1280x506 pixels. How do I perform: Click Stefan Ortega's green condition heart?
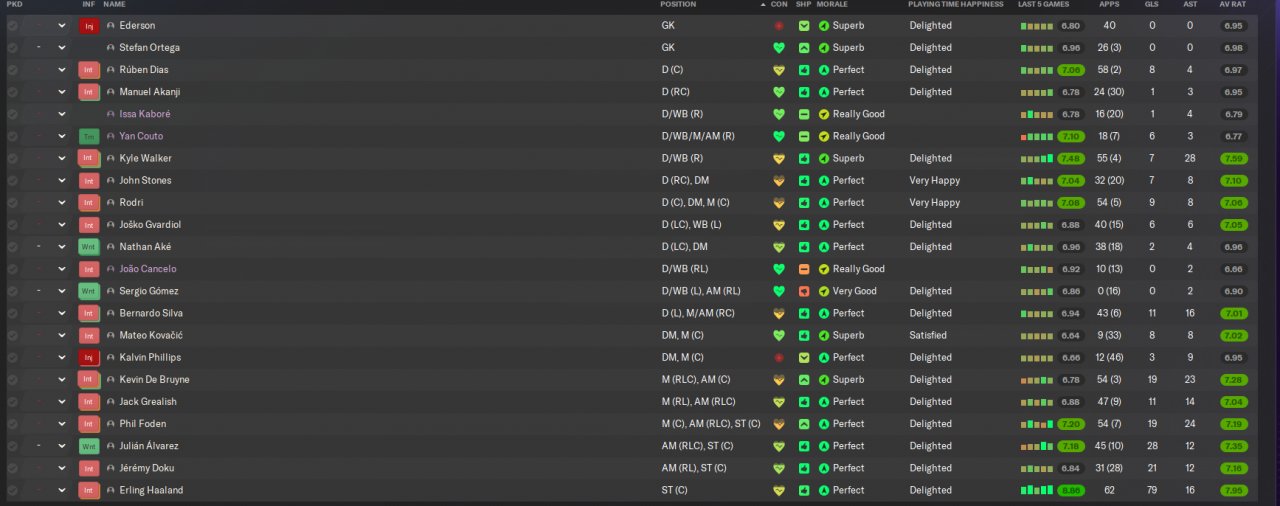pos(779,48)
